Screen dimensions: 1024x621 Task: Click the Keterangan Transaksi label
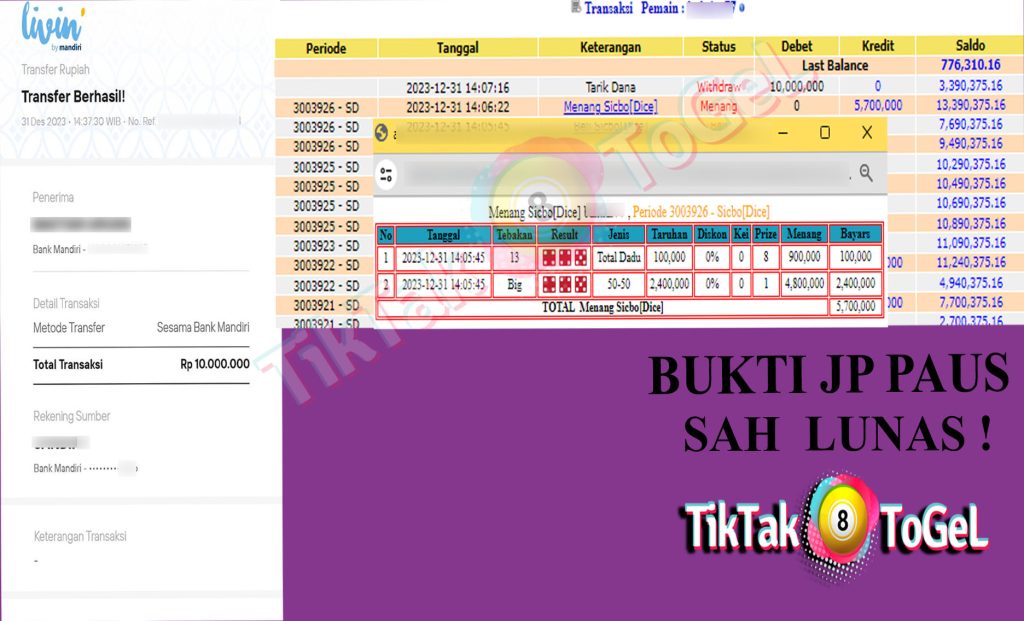click(80, 536)
